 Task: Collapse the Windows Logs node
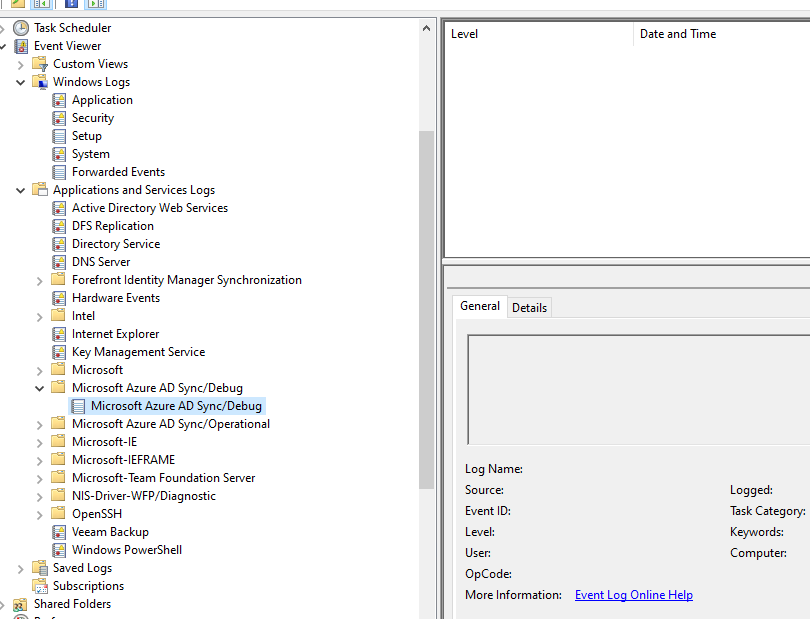coord(21,83)
